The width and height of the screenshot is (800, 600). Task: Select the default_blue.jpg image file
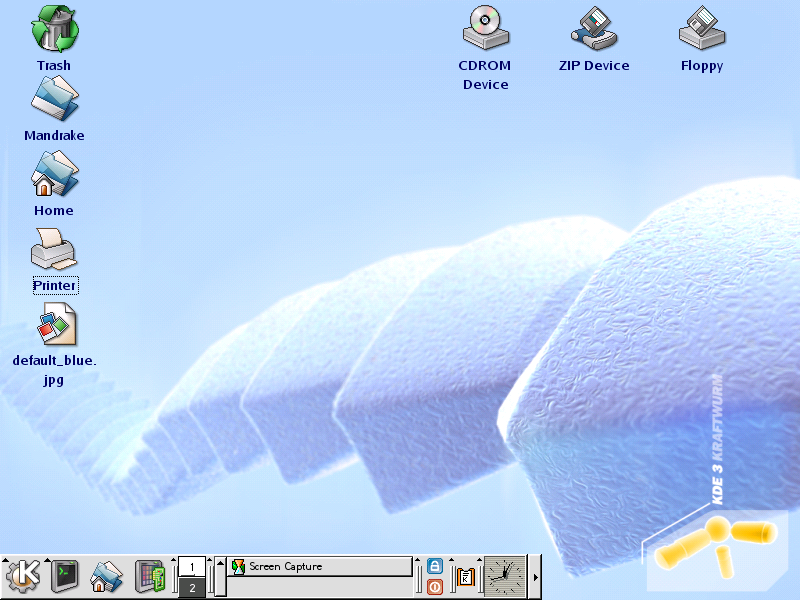click(56, 324)
